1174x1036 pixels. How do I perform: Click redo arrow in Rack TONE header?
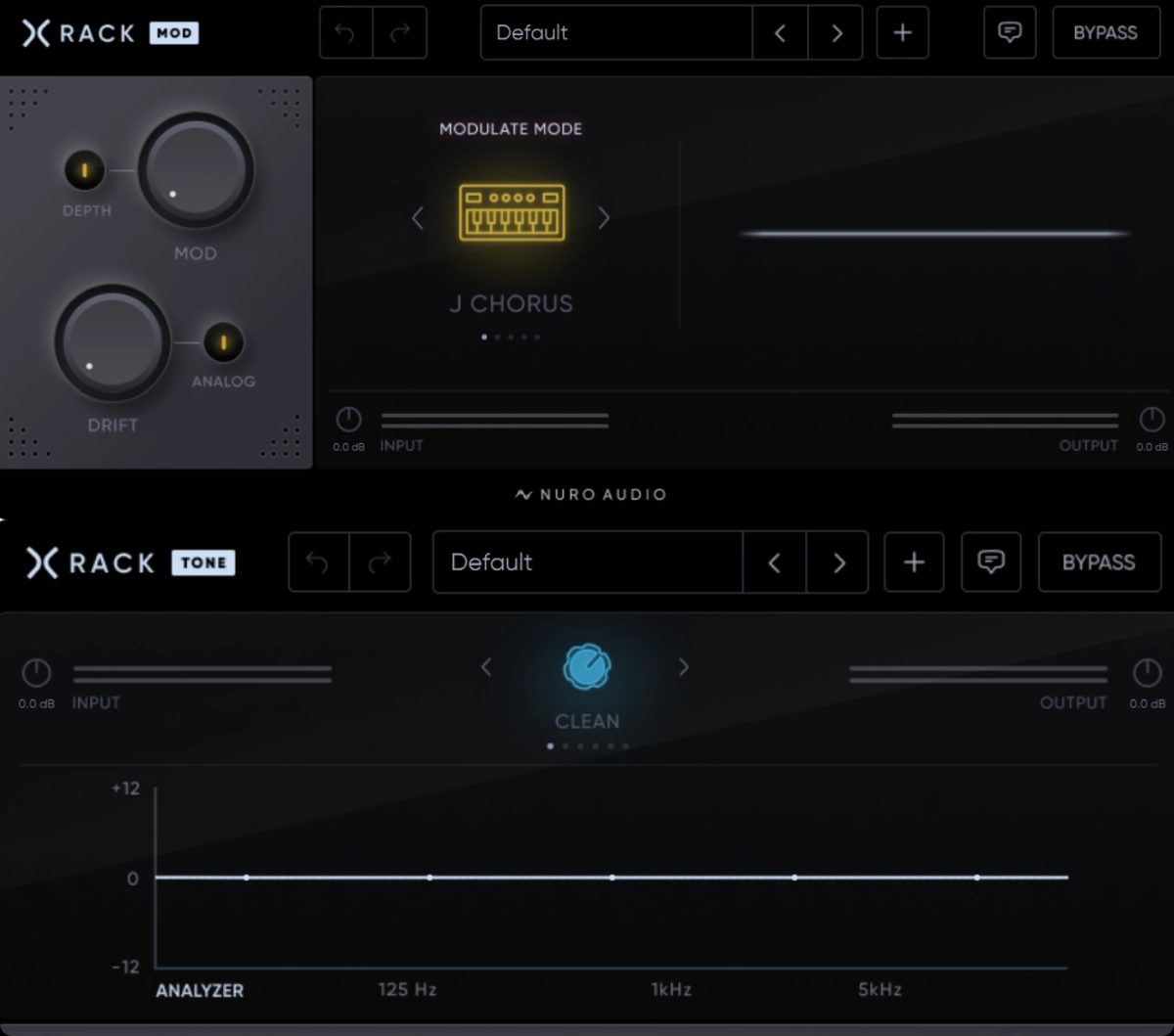click(x=380, y=563)
